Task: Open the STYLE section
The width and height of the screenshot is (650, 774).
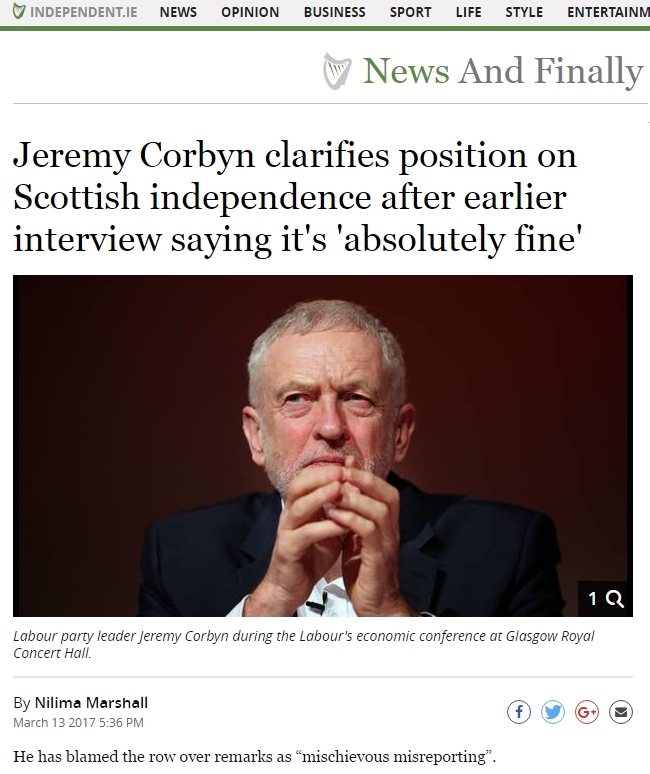Action: click(x=524, y=12)
